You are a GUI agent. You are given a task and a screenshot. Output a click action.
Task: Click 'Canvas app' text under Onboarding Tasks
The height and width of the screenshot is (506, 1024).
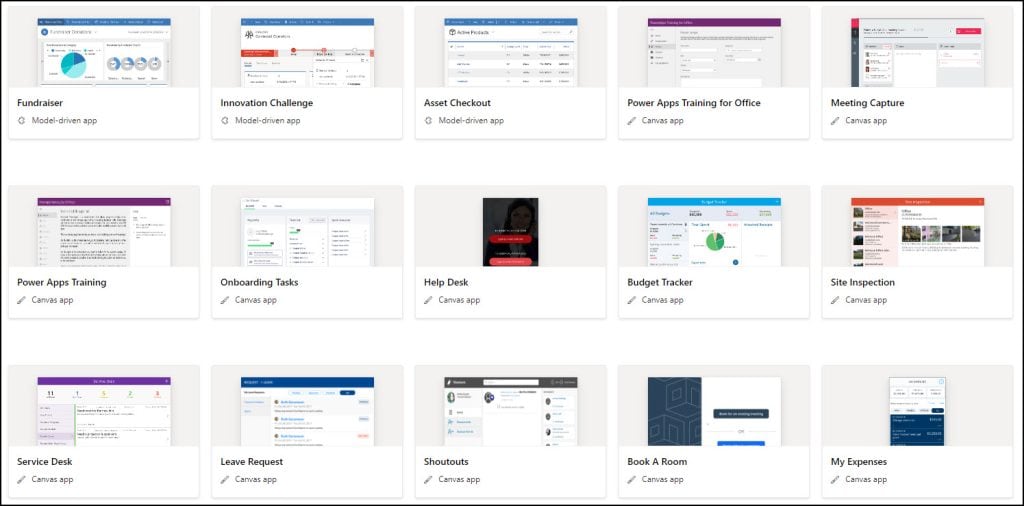(256, 300)
